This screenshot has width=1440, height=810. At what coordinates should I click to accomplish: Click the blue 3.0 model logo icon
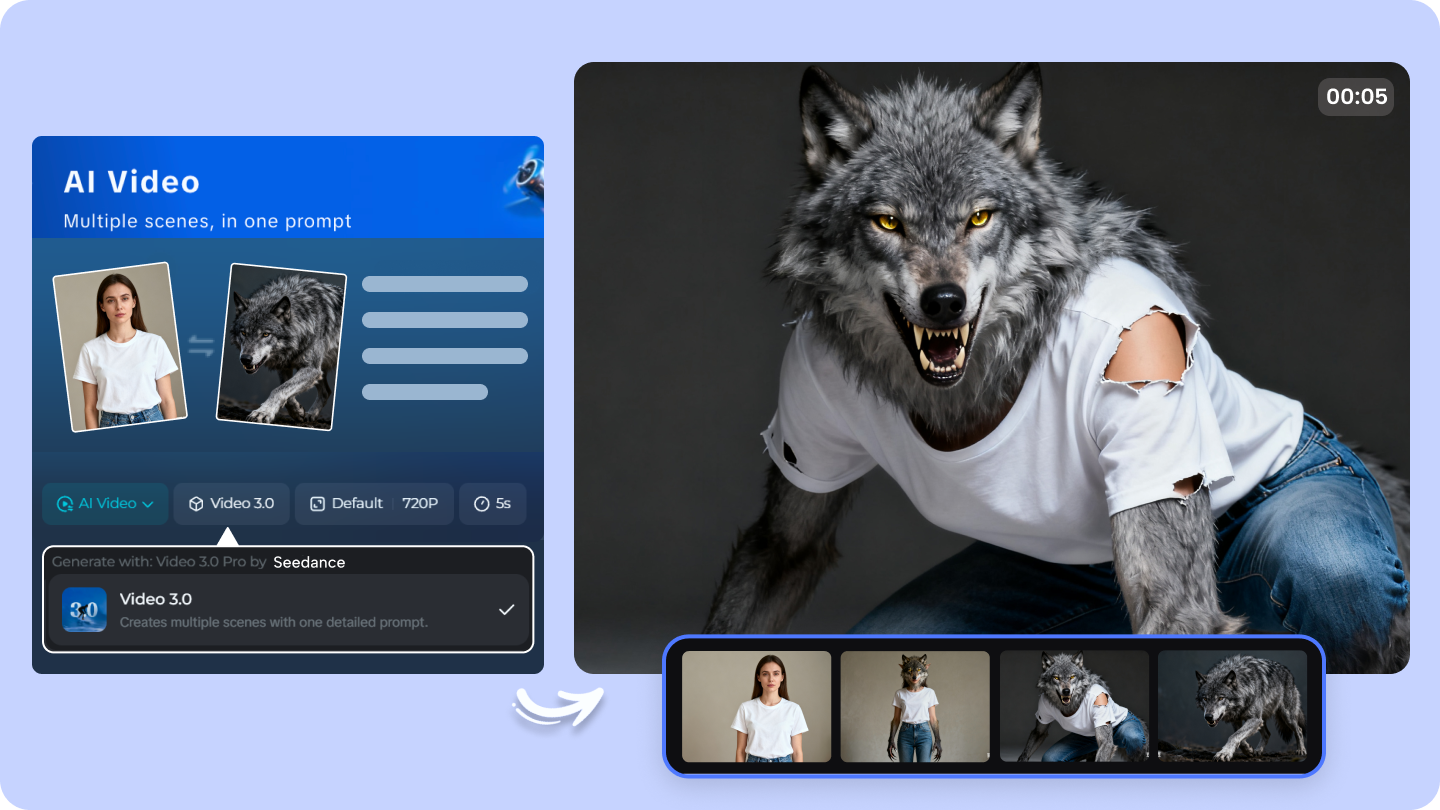(x=84, y=610)
